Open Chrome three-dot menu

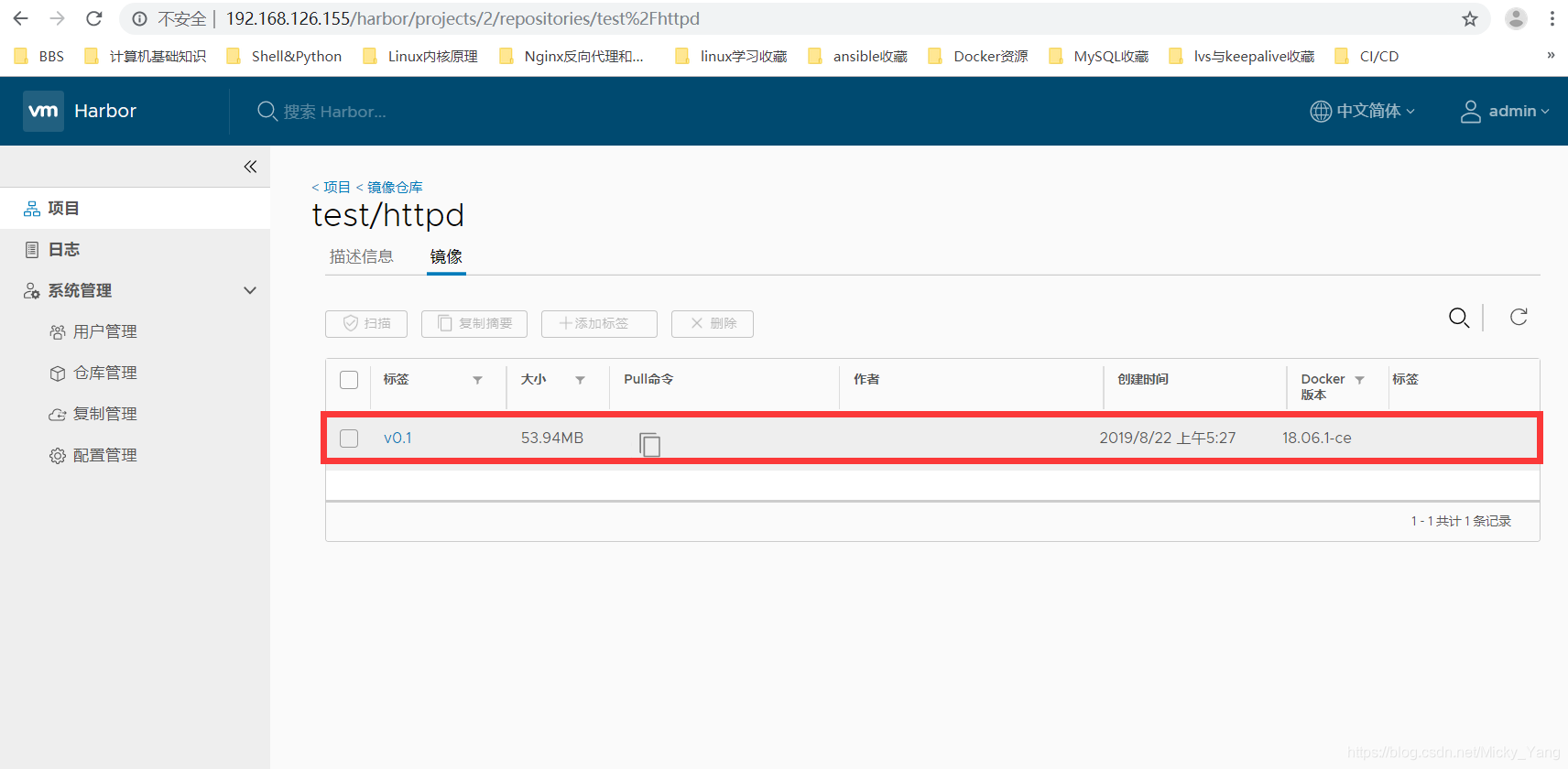point(1552,18)
